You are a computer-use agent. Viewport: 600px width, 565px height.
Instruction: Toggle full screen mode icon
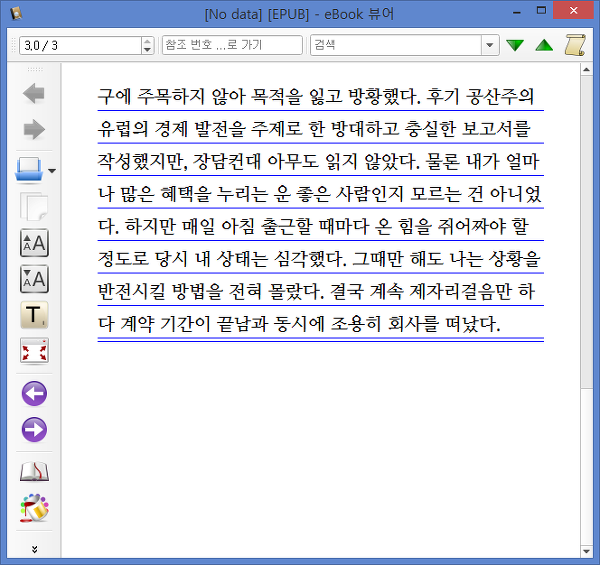[x=34, y=350]
